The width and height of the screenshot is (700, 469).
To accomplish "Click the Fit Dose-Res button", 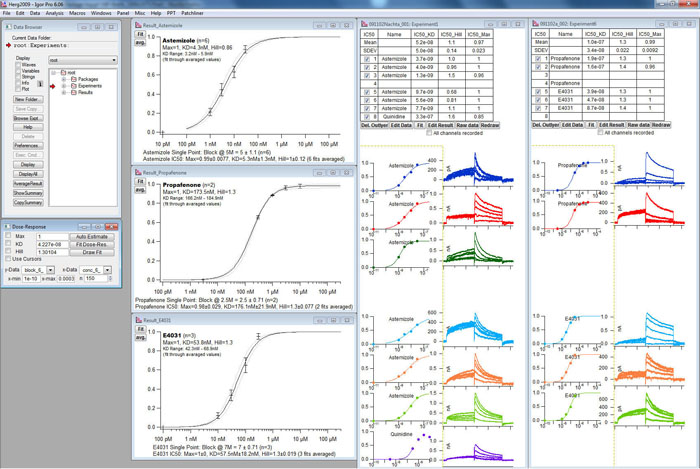I will click(x=92, y=245).
